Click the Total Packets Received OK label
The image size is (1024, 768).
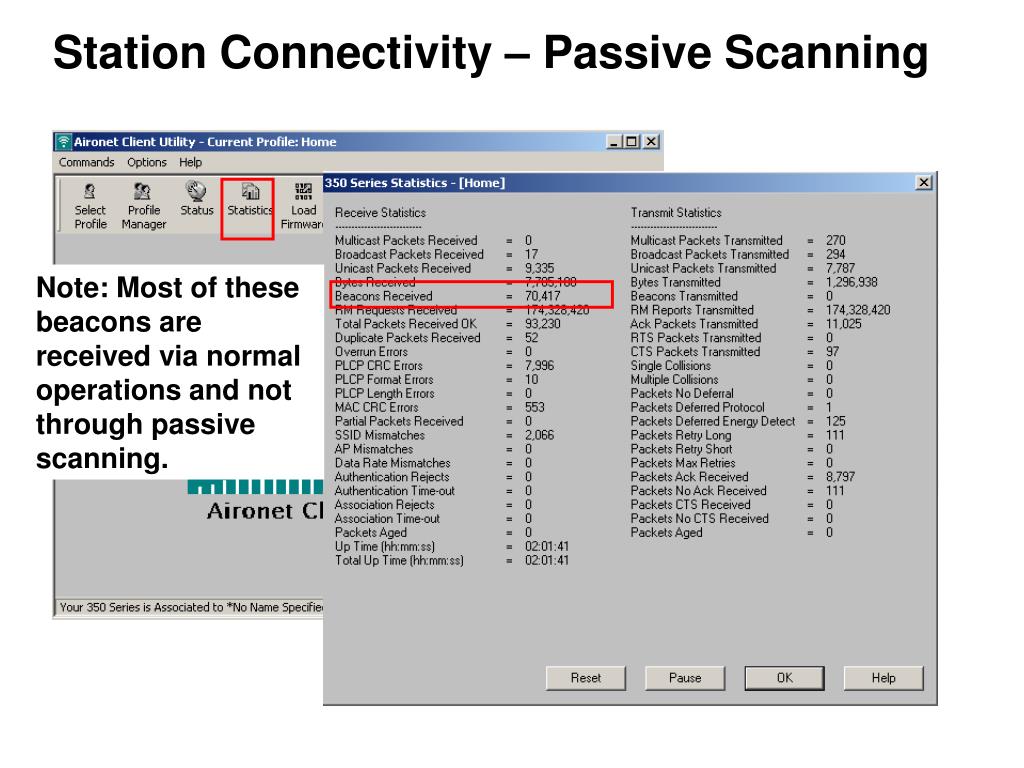point(406,324)
